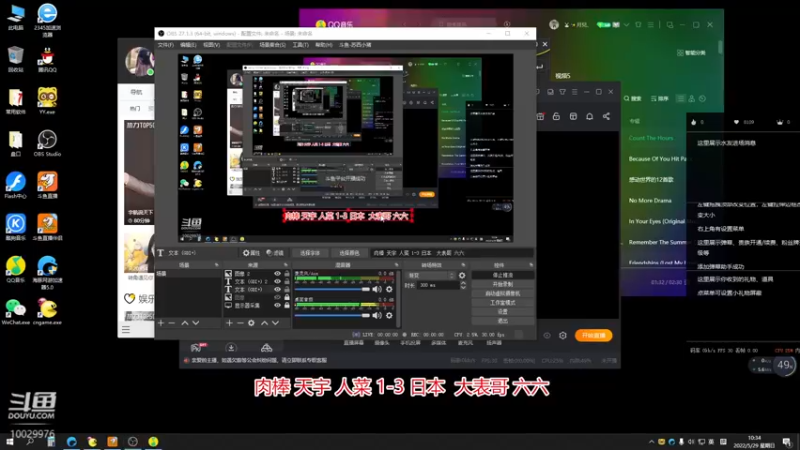Open scene transition properties gear
The height and width of the screenshot is (450, 800).
(x=462, y=276)
